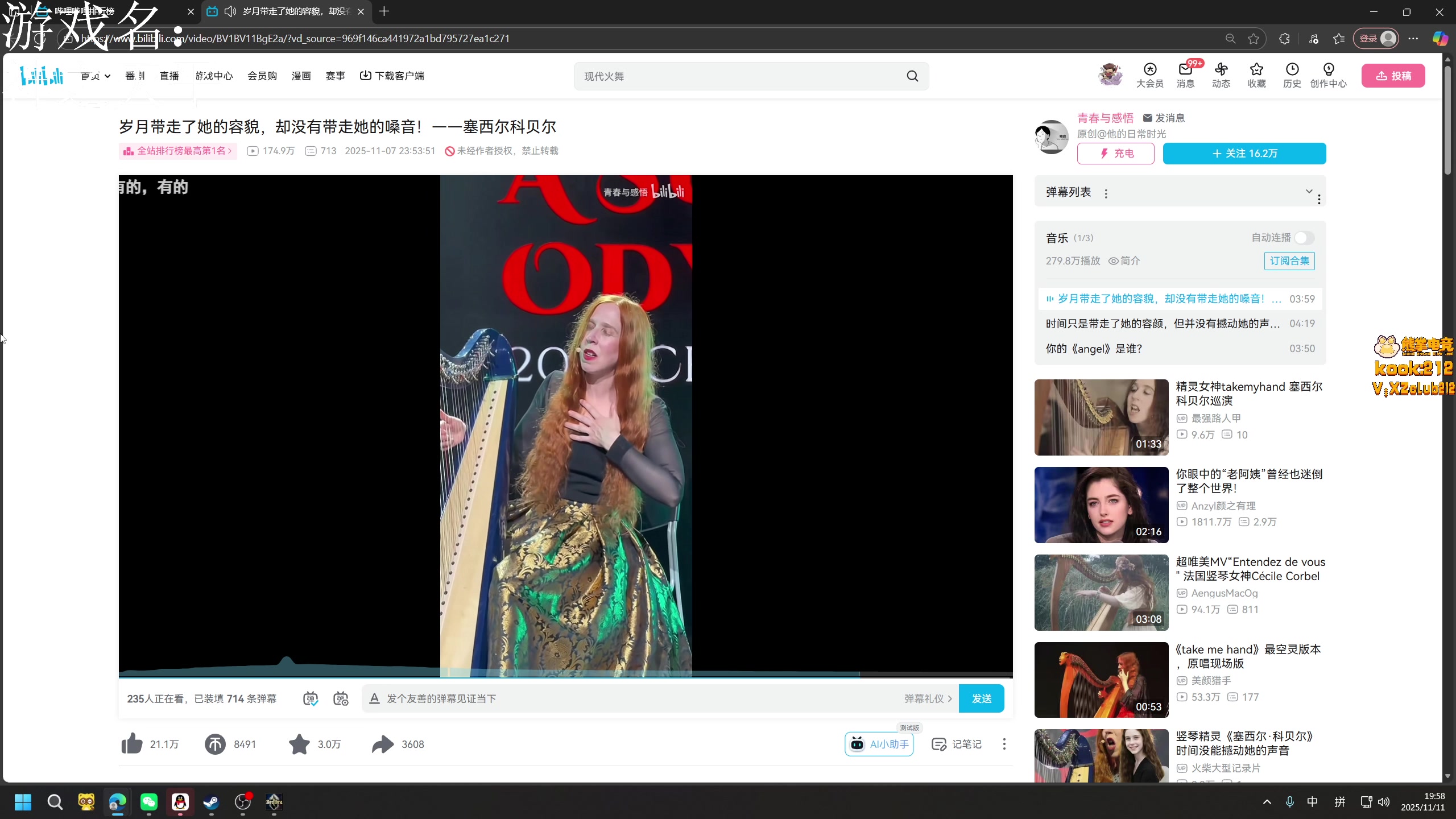Viewport: 1456px width, 819px height.
Task: Click the 订阅合集 button
Action: pos(1289,260)
